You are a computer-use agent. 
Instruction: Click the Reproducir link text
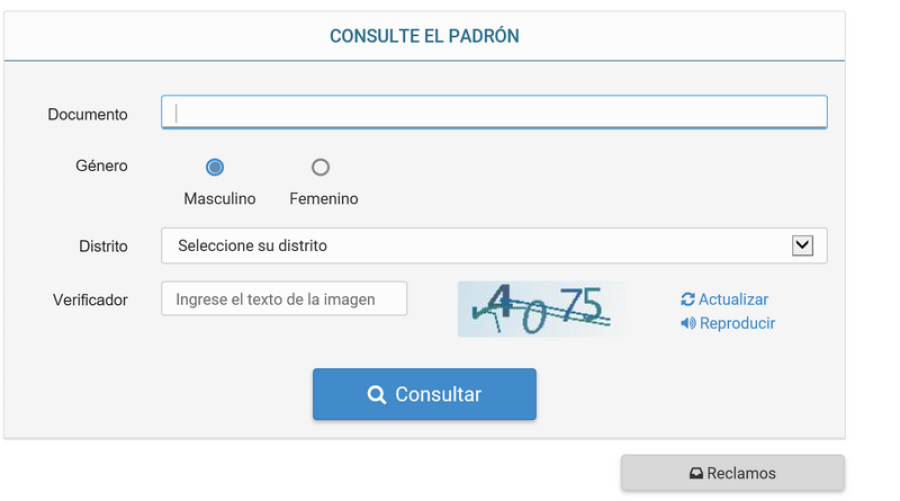pos(737,324)
